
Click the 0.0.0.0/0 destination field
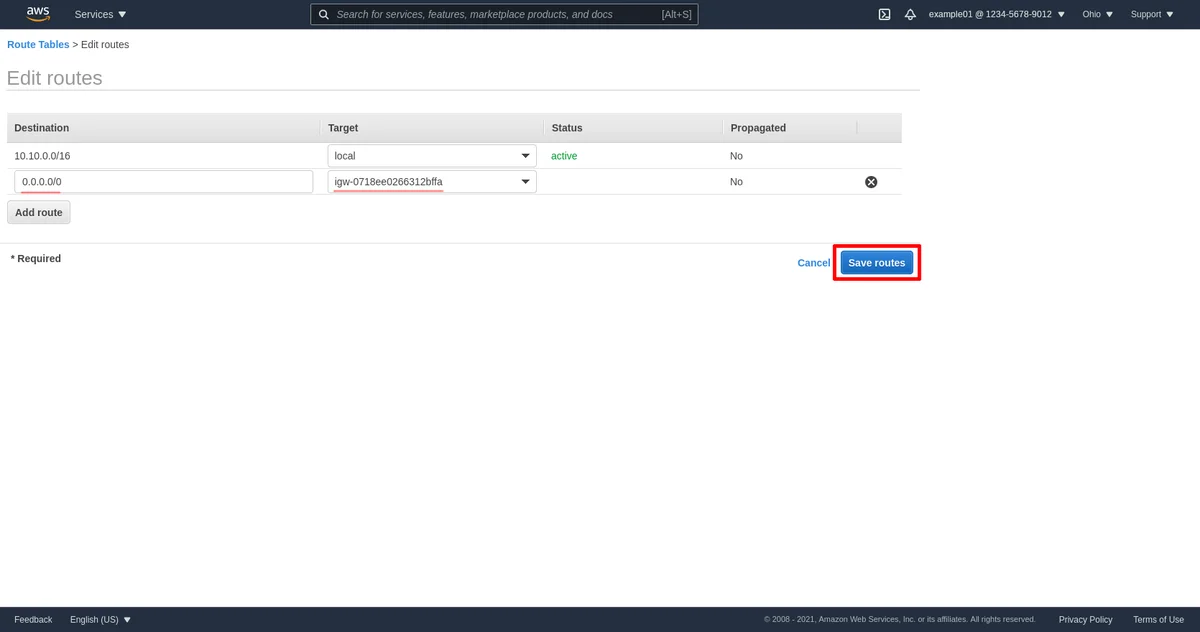164,182
